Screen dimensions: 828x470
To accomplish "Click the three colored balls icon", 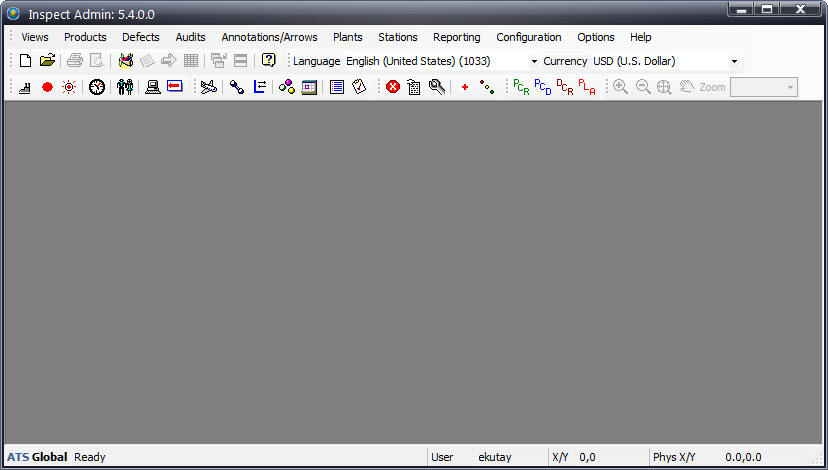I will tap(287, 87).
